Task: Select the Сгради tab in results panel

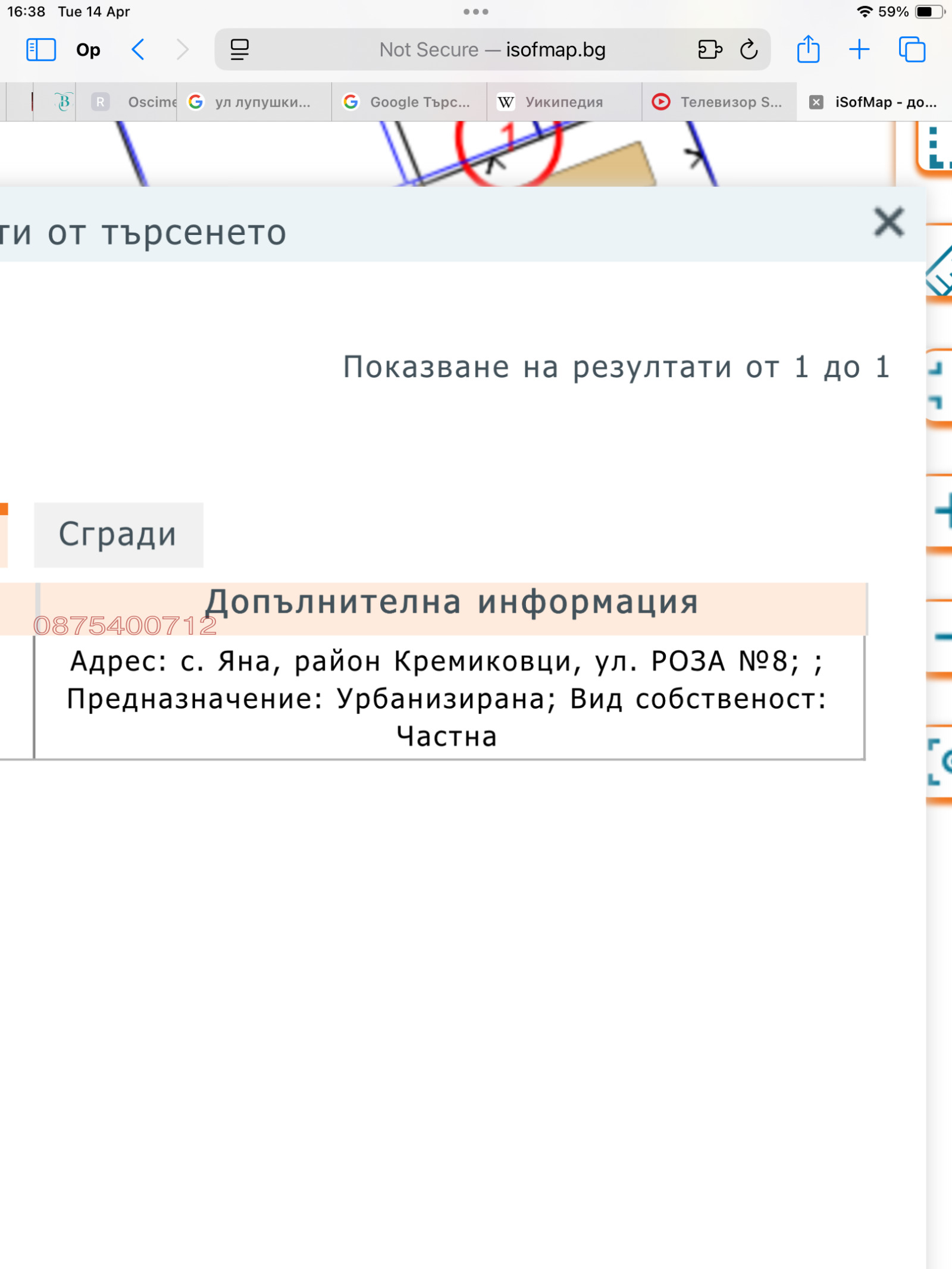Action: point(118,534)
